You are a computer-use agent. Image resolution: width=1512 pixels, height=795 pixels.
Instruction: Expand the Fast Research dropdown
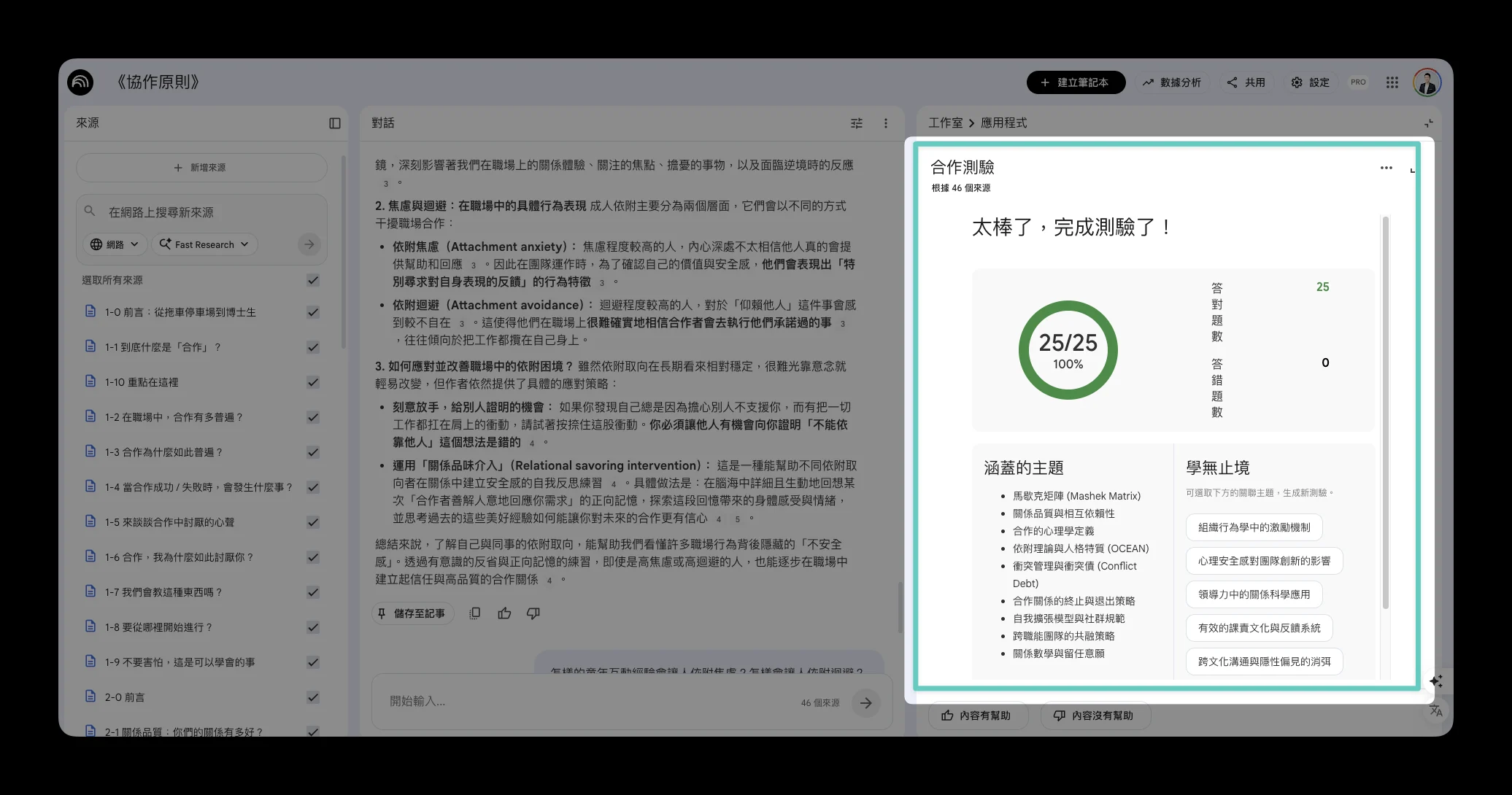coord(204,244)
